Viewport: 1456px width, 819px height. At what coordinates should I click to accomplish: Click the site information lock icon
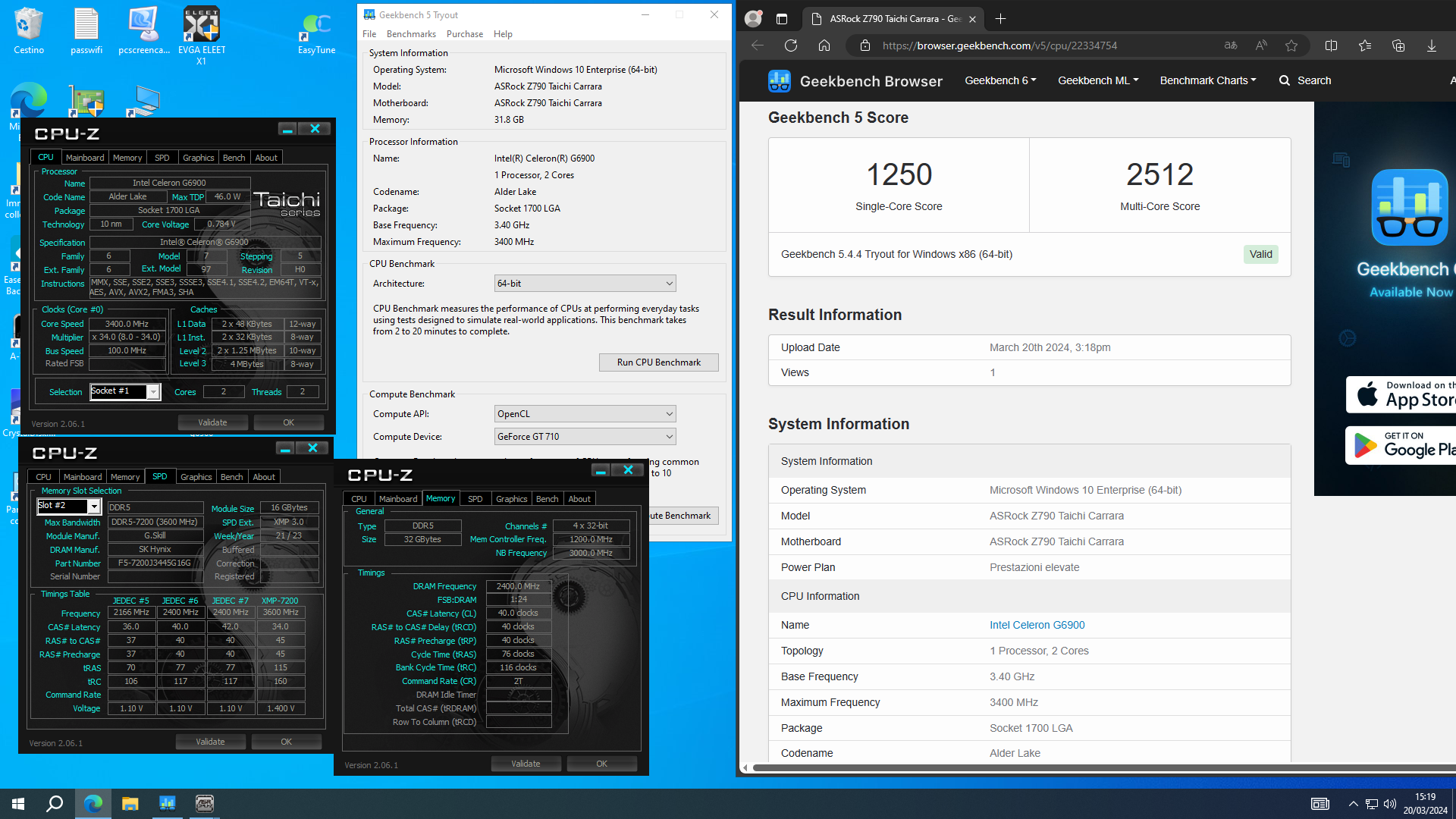click(x=864, y=45)
